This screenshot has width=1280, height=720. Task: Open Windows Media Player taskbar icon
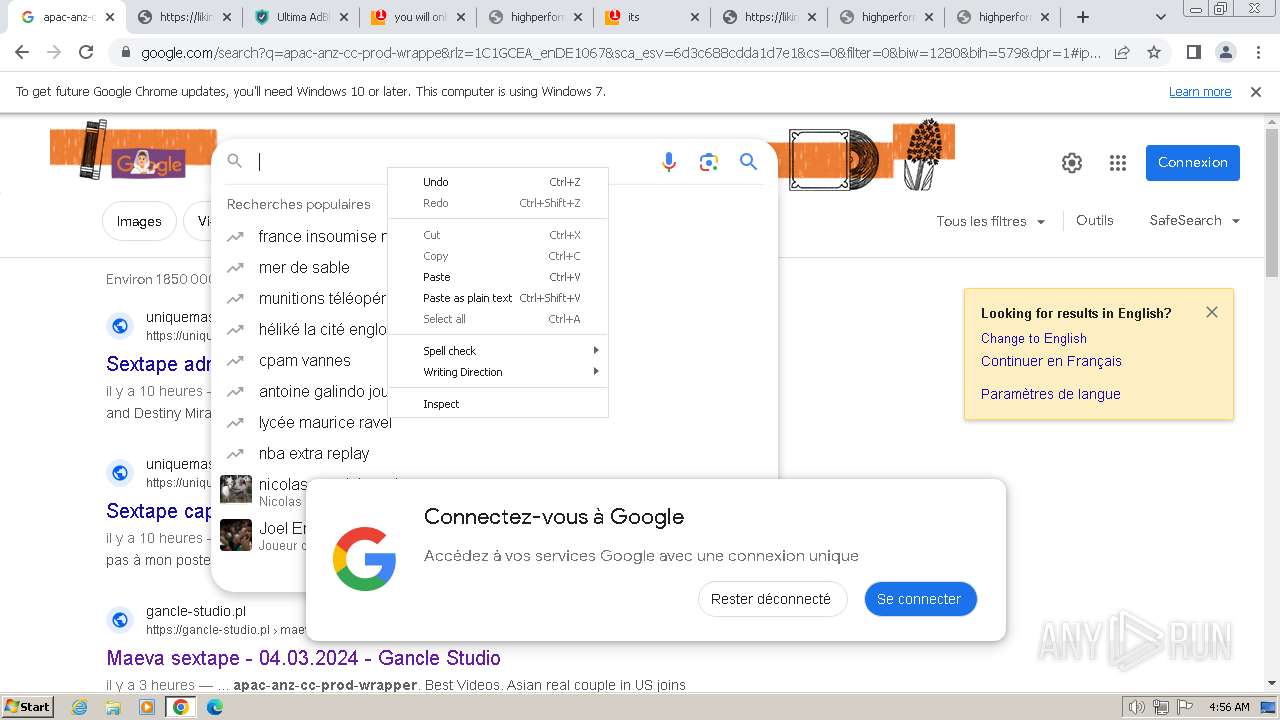147,707
